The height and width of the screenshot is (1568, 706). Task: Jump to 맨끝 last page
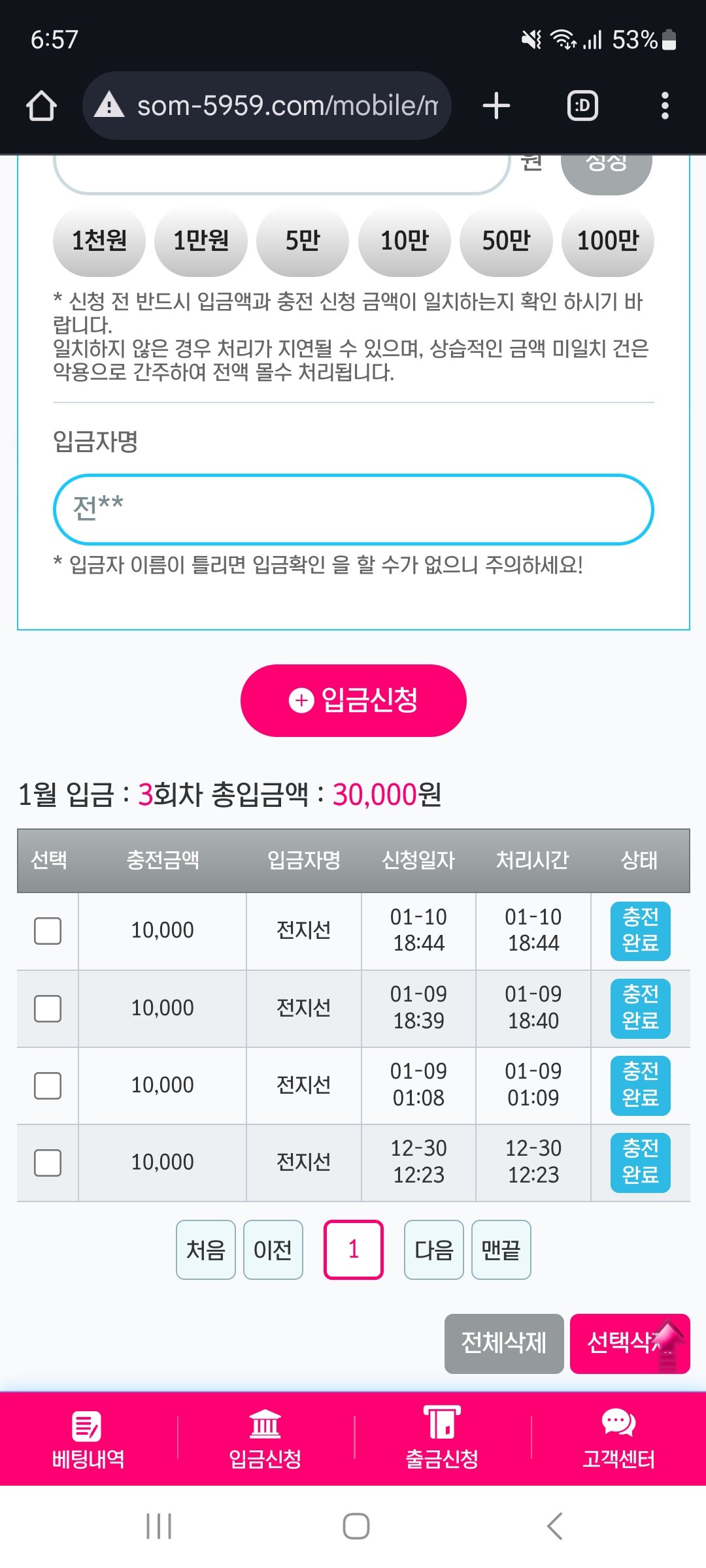pos(501,1250)
